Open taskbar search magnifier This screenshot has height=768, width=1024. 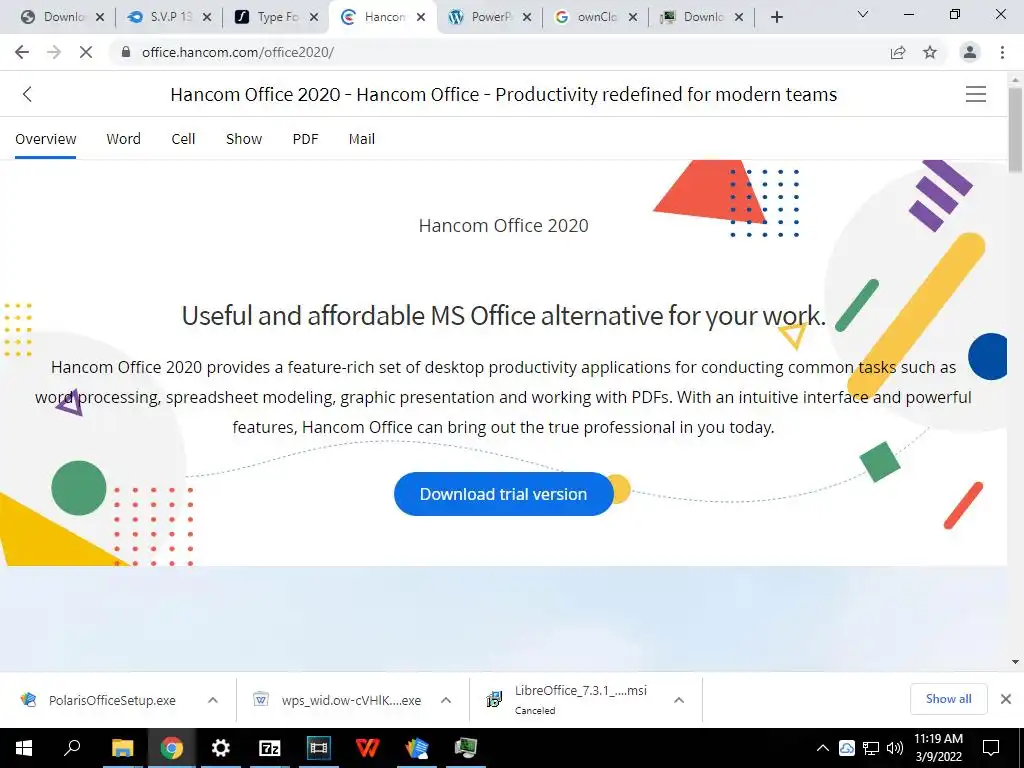[72, 748]
